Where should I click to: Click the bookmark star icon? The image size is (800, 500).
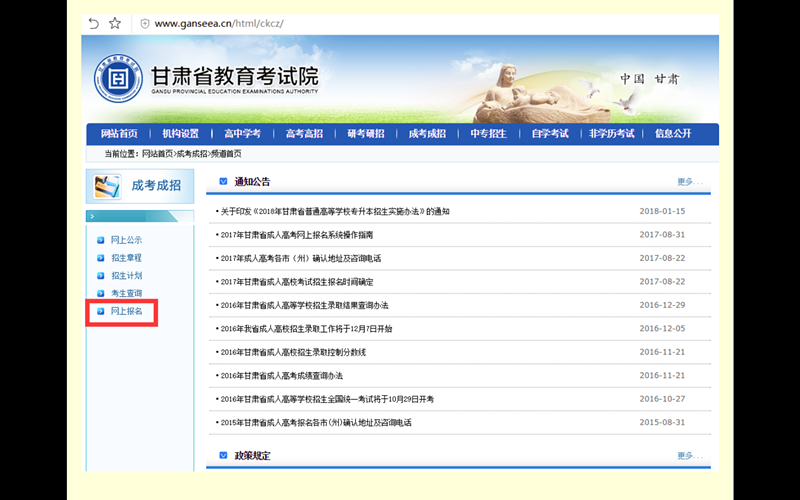coord(115,23)
